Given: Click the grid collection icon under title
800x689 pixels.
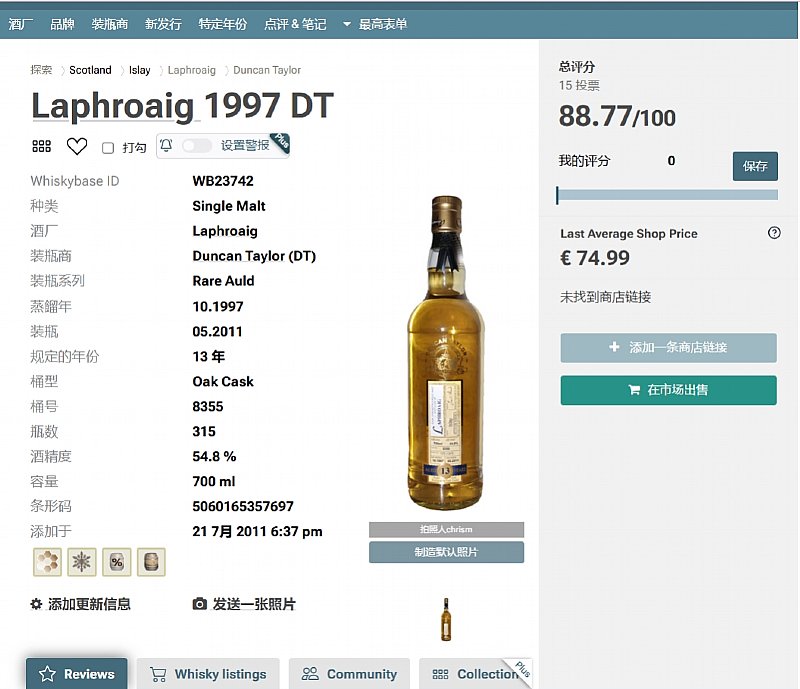Looking at the screenshot, I should coord(41,147).
